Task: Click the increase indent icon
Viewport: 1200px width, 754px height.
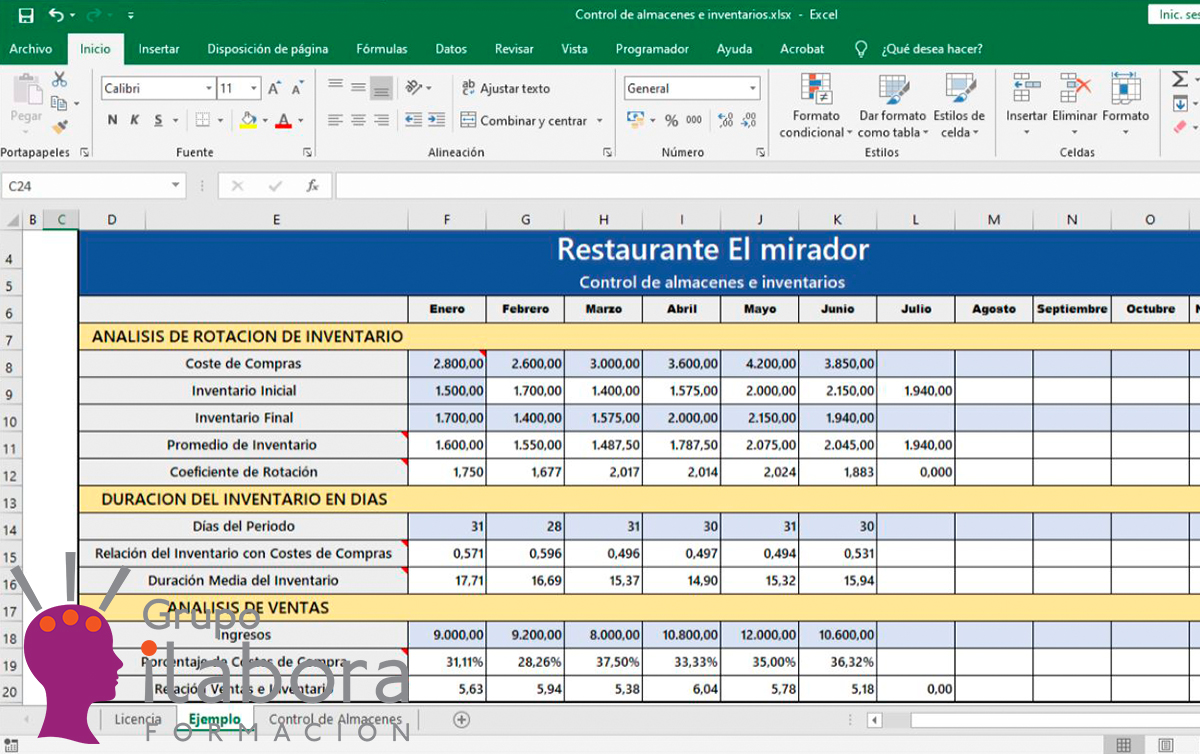Action: [436, 120]
